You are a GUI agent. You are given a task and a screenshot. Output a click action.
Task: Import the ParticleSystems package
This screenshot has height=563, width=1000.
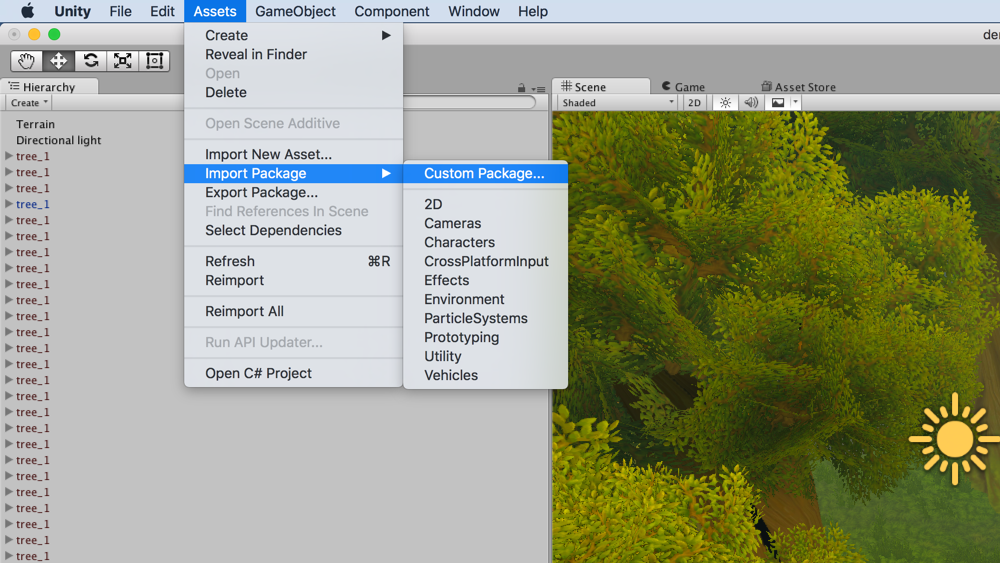[x=485, y=318]
